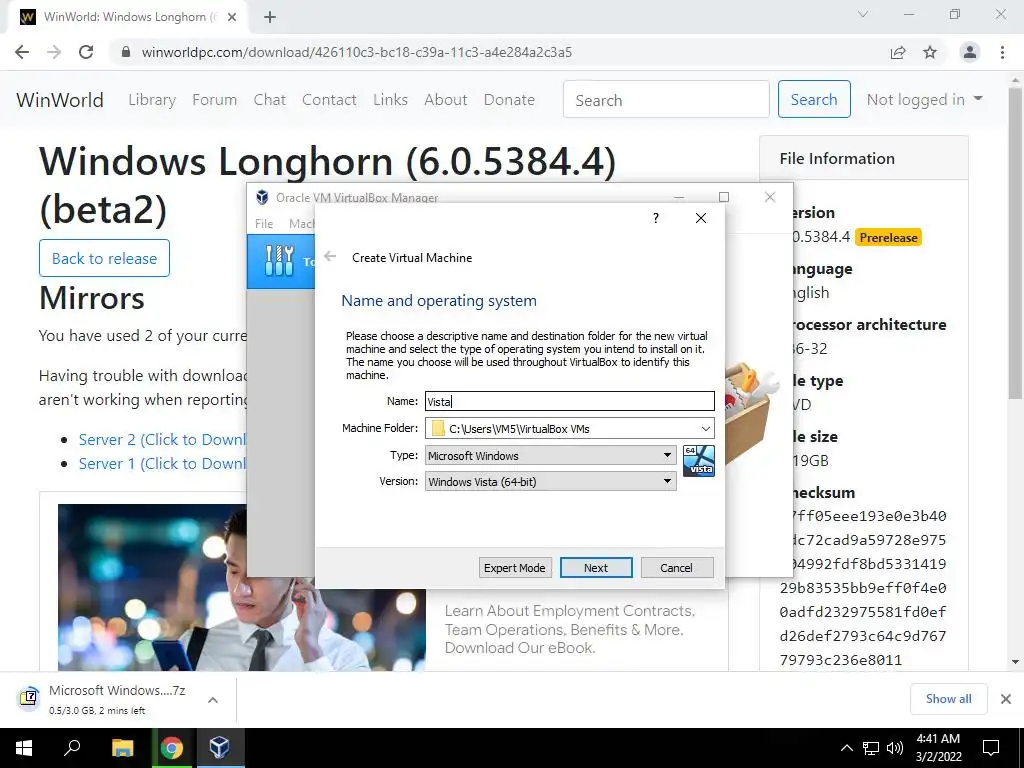Click the WinWorld logo text
Viewport: 1024px width, 768px height.
pos(60,99)
